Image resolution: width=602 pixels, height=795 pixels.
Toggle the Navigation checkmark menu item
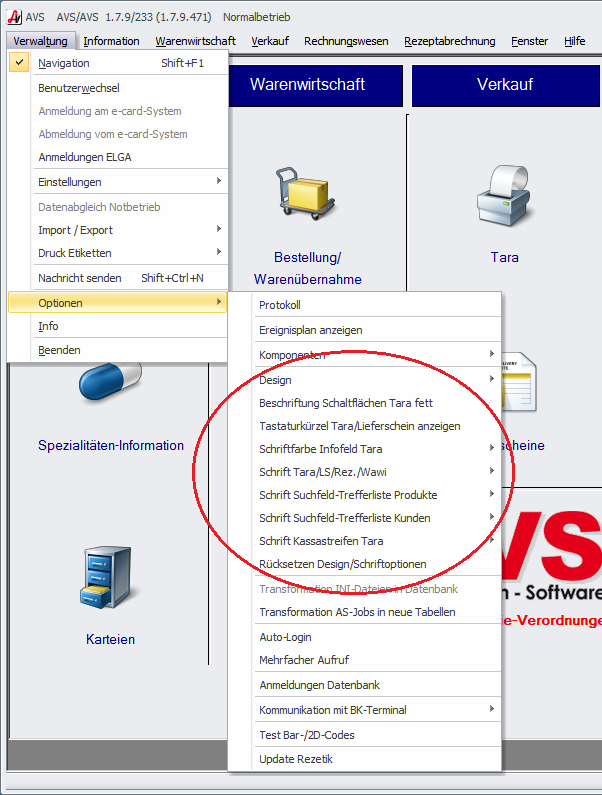click(x=64, y=63)
